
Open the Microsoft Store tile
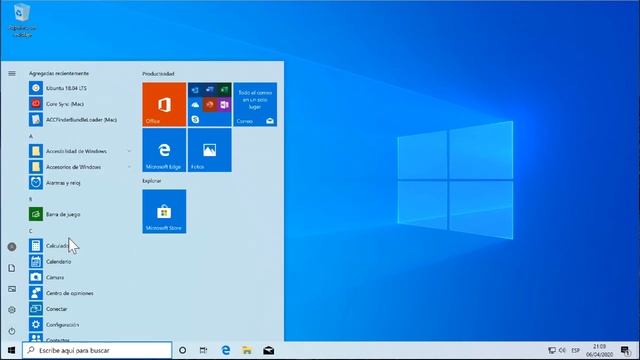[x=164, y=211]
